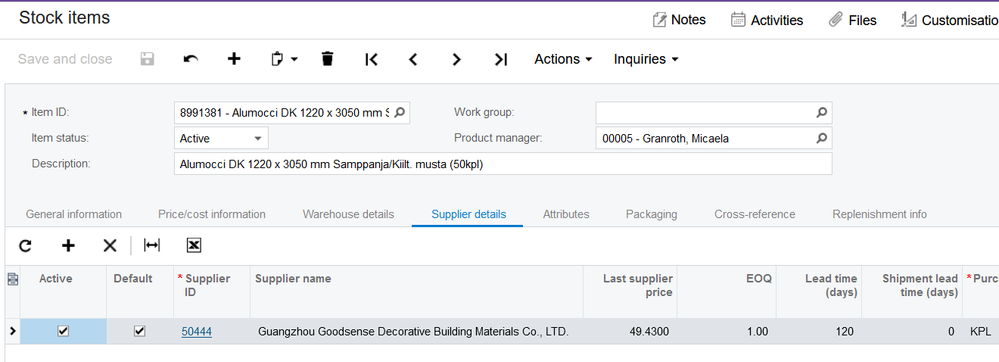Go to the previous record
The image size is (999, 362).
[x=413, y=59]
